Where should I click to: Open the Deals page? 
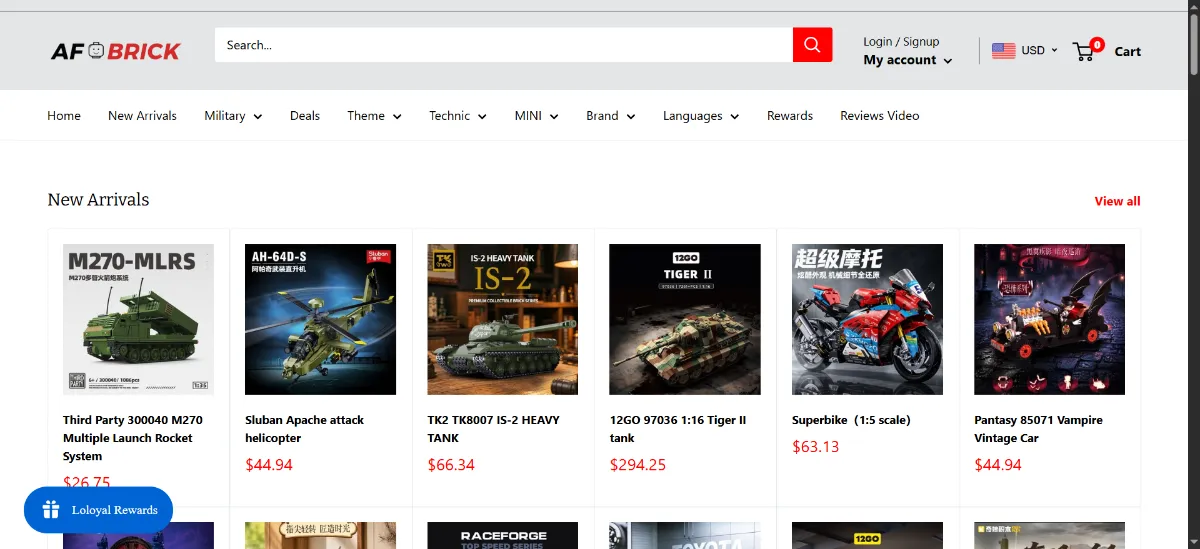[x=305, y=116]
